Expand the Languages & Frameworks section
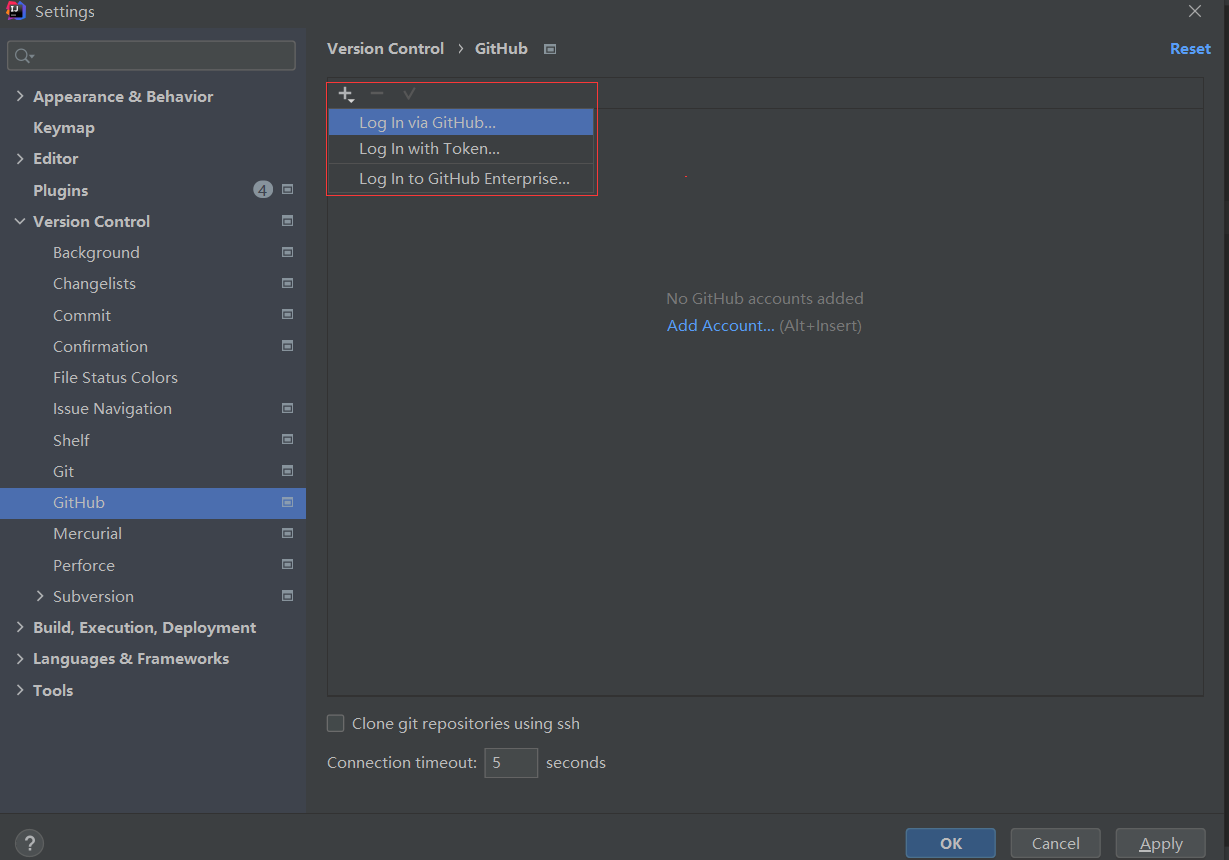This screenshot has height=860, width=1229. click(x=20, y=658)
